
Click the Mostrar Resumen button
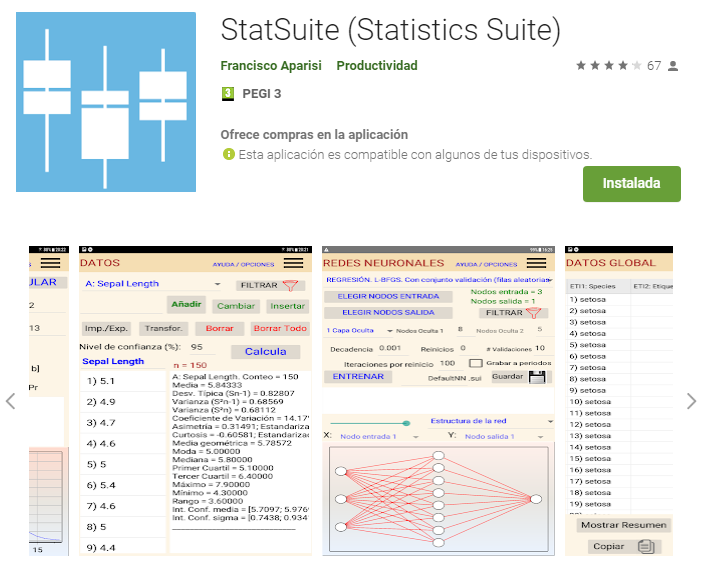pyautogui.click(x=624, y=525)
